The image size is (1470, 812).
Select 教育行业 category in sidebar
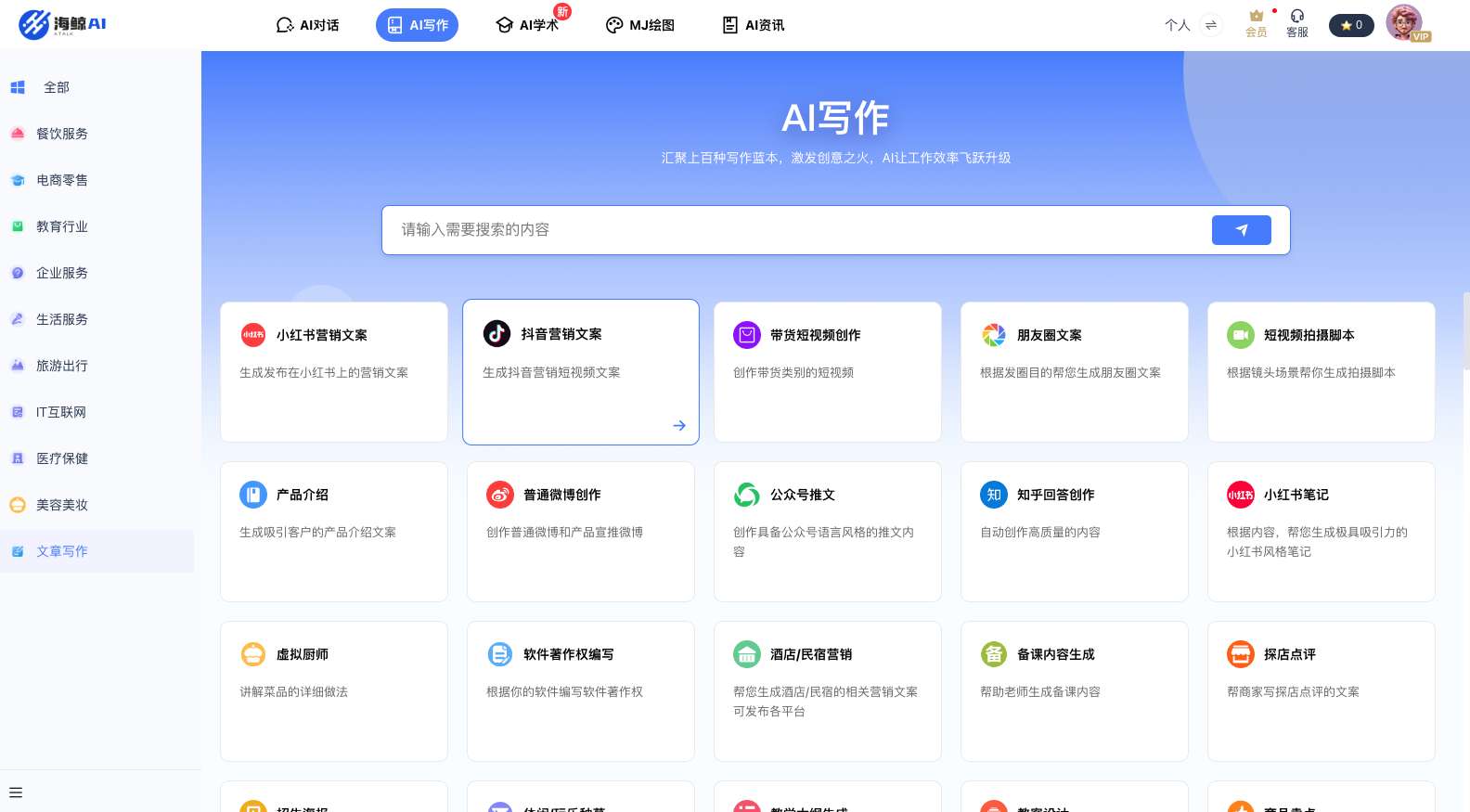pos(97,226)
